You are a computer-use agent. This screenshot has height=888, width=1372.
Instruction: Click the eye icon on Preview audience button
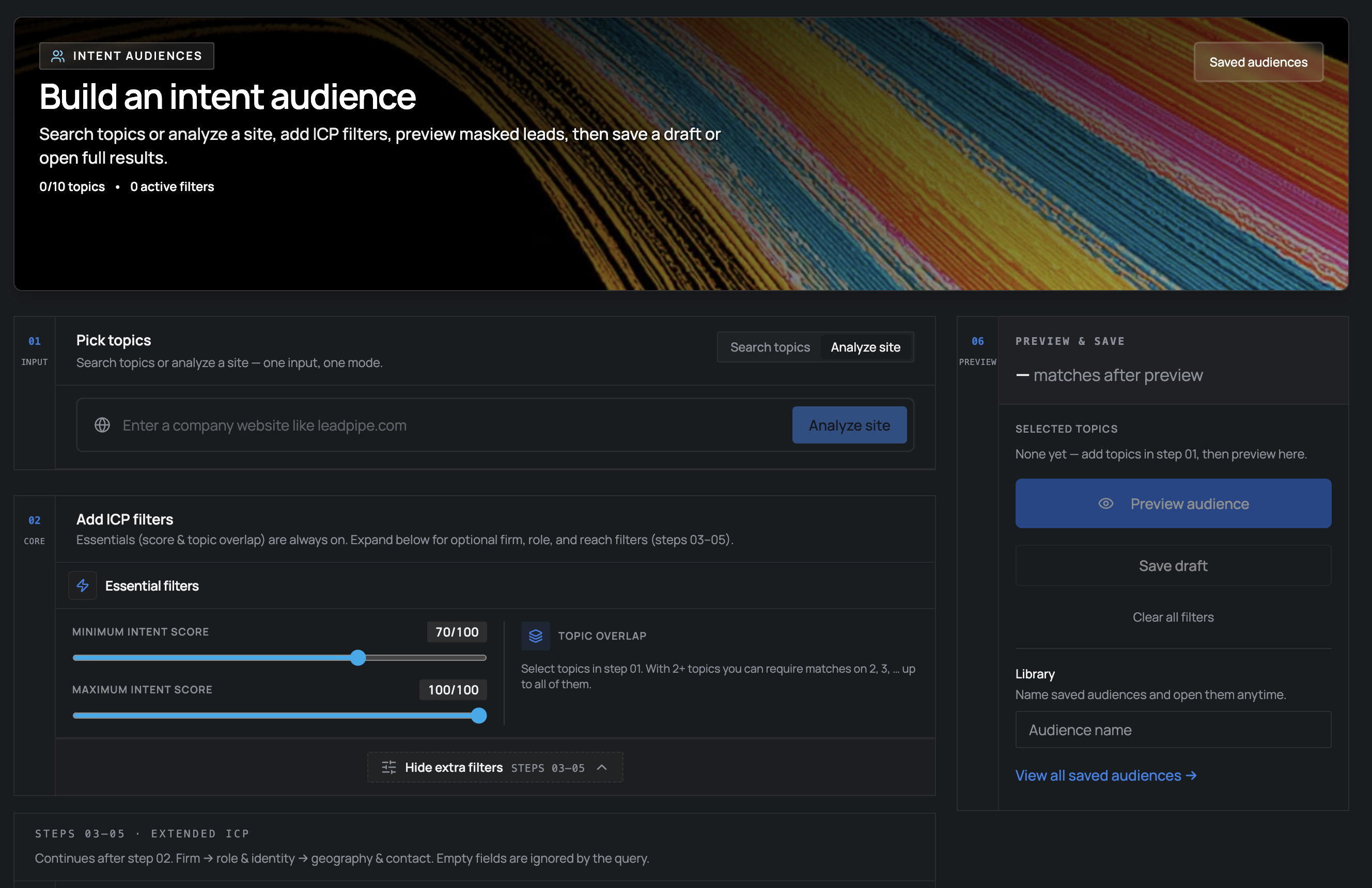click(1106, 503)
